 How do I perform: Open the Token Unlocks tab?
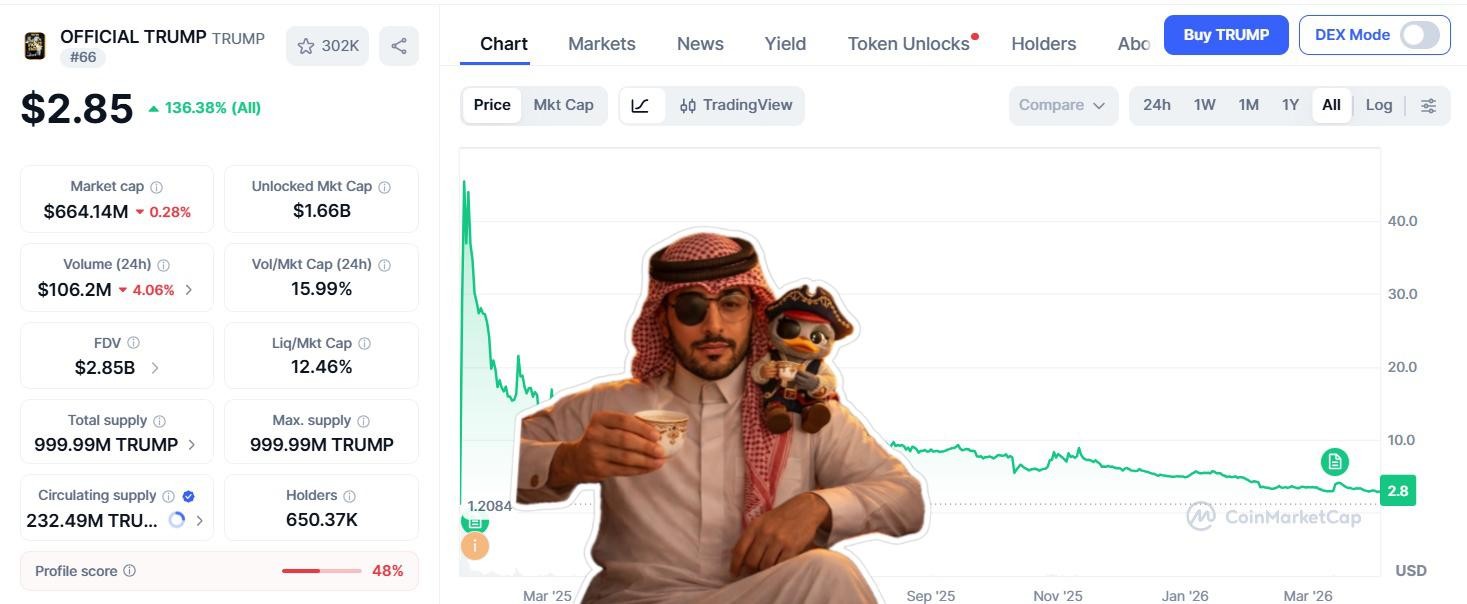908,44
